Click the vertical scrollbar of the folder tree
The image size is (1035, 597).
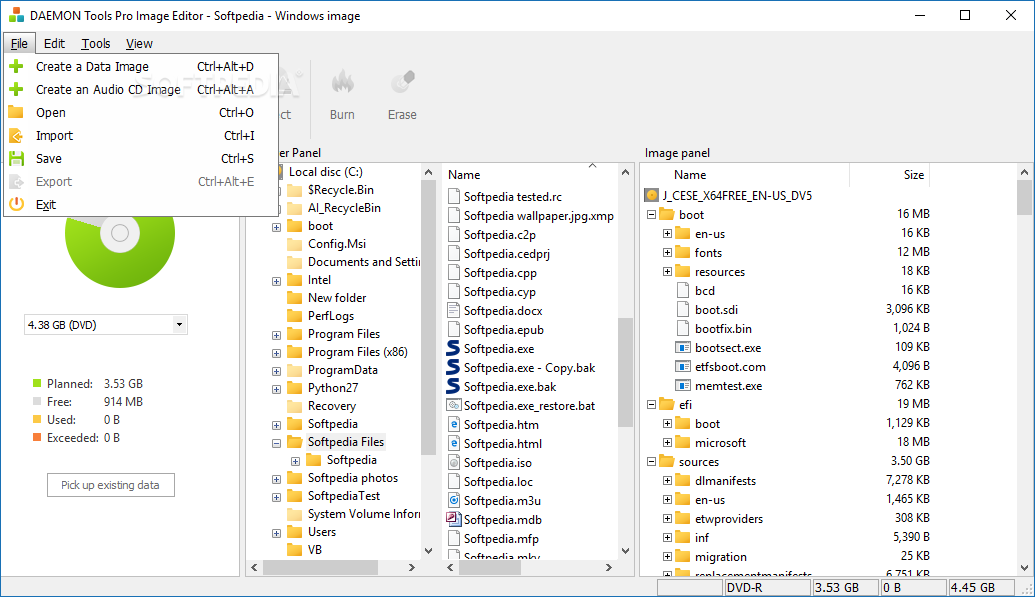pyautogui.click(x=428, y=317)
